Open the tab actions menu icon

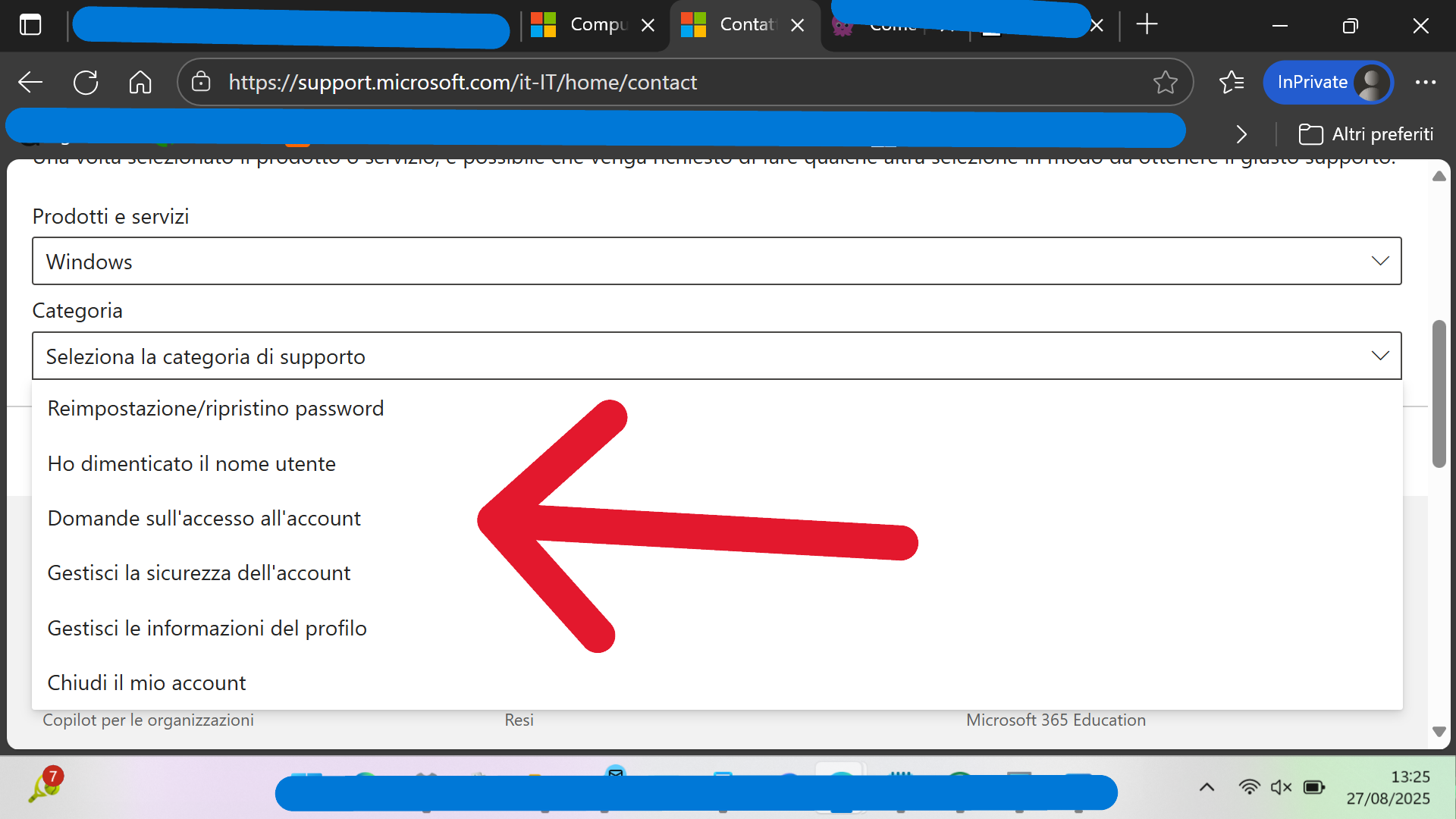[30, 25]
